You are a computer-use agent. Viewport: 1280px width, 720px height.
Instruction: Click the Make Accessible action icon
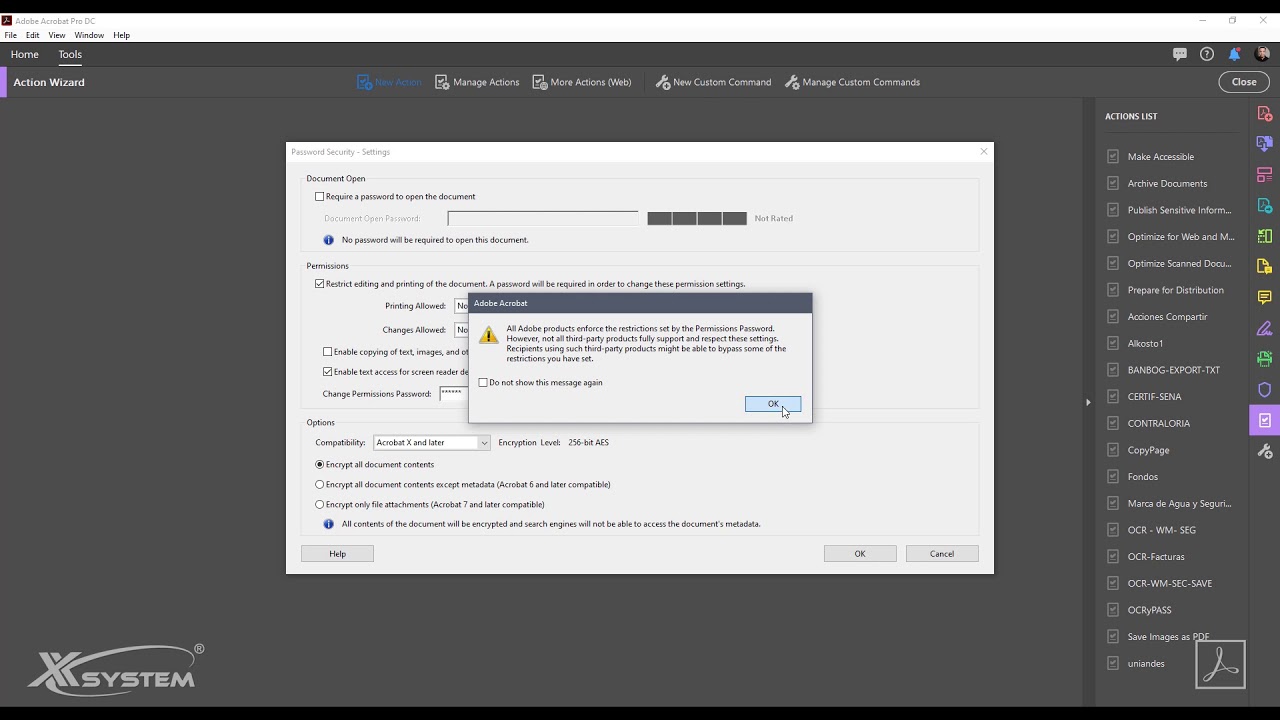(x=1113, y=156)
